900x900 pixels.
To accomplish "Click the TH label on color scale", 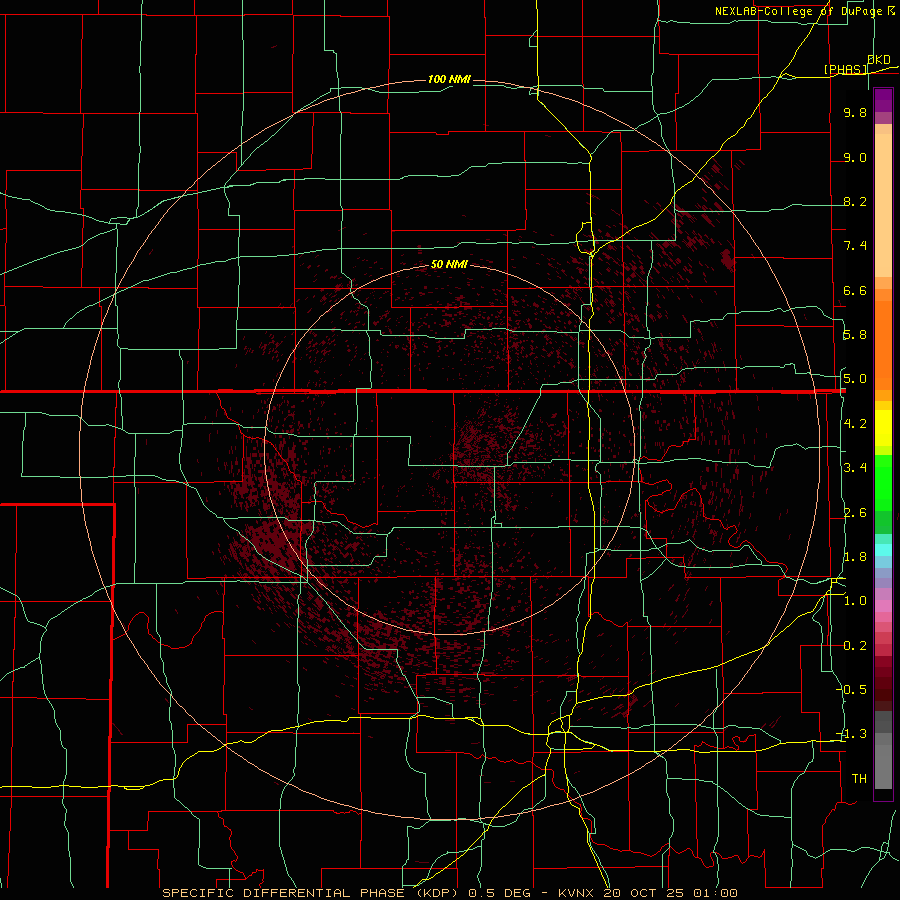I will point(859,779).
